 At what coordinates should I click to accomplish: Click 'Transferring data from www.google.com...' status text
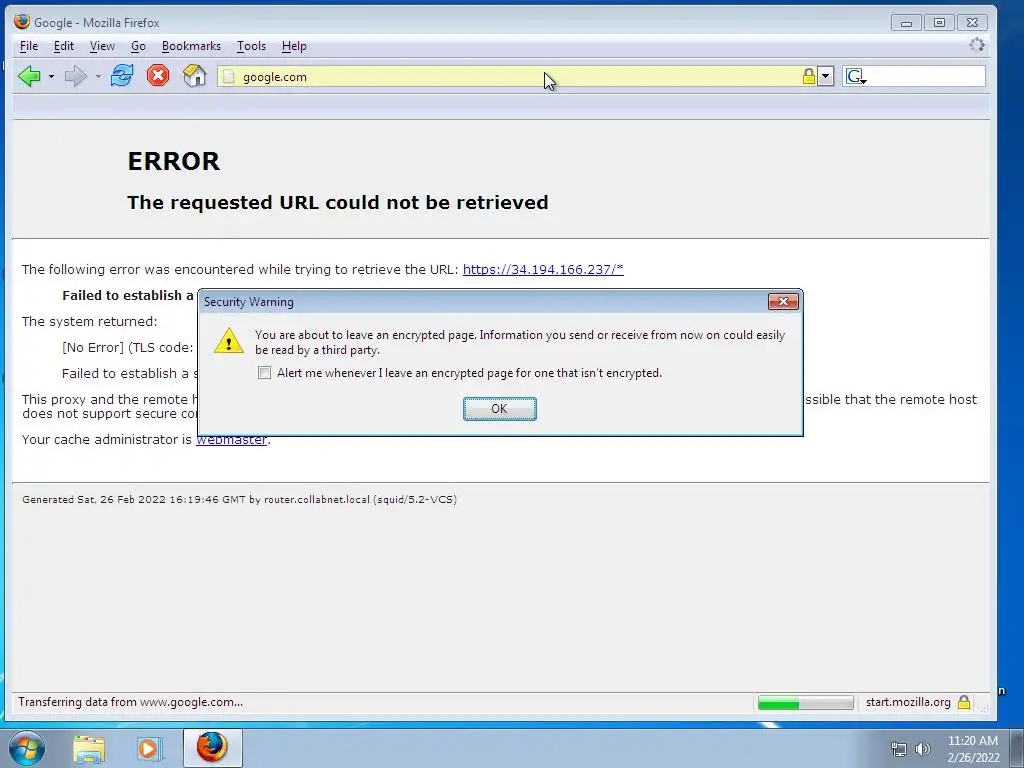tap(130, 702)
